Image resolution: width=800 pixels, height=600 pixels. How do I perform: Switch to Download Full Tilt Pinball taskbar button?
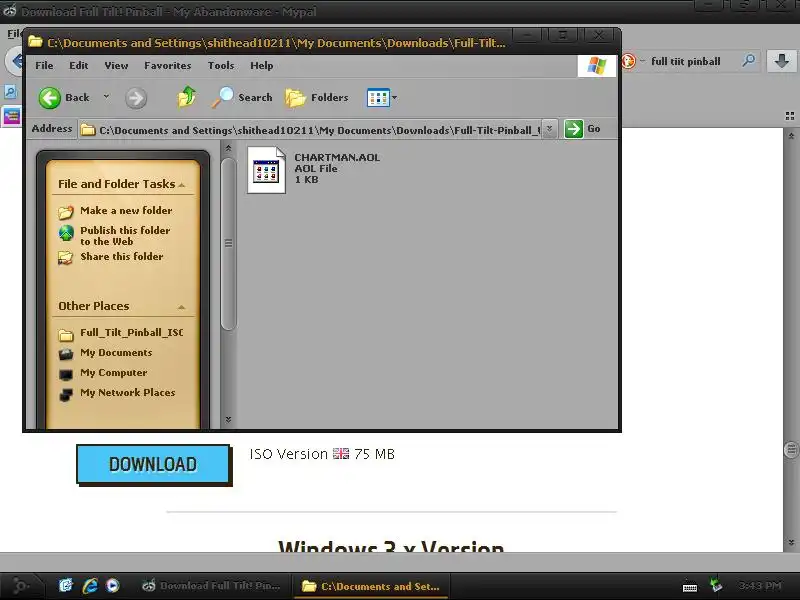(213, 586)
